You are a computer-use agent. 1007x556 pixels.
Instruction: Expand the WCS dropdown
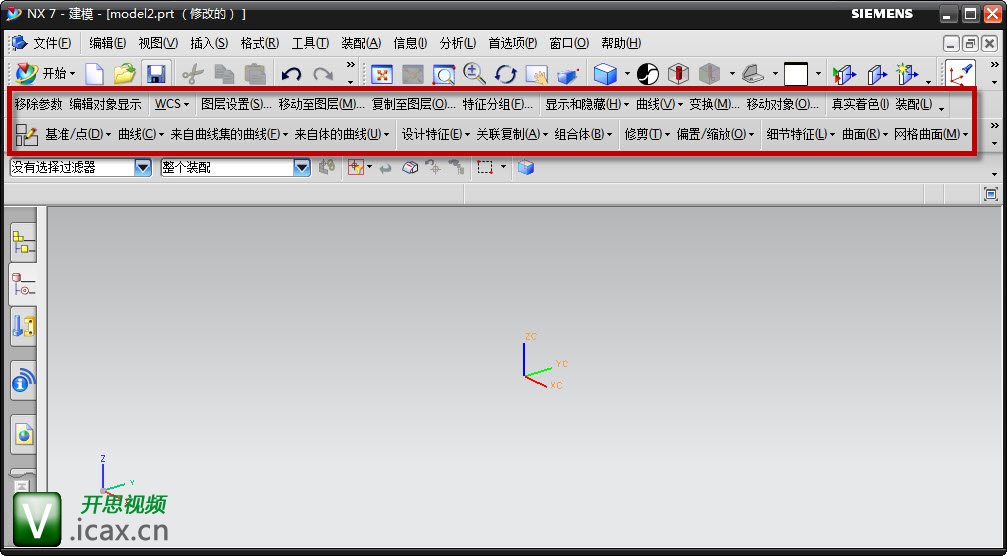171,104
